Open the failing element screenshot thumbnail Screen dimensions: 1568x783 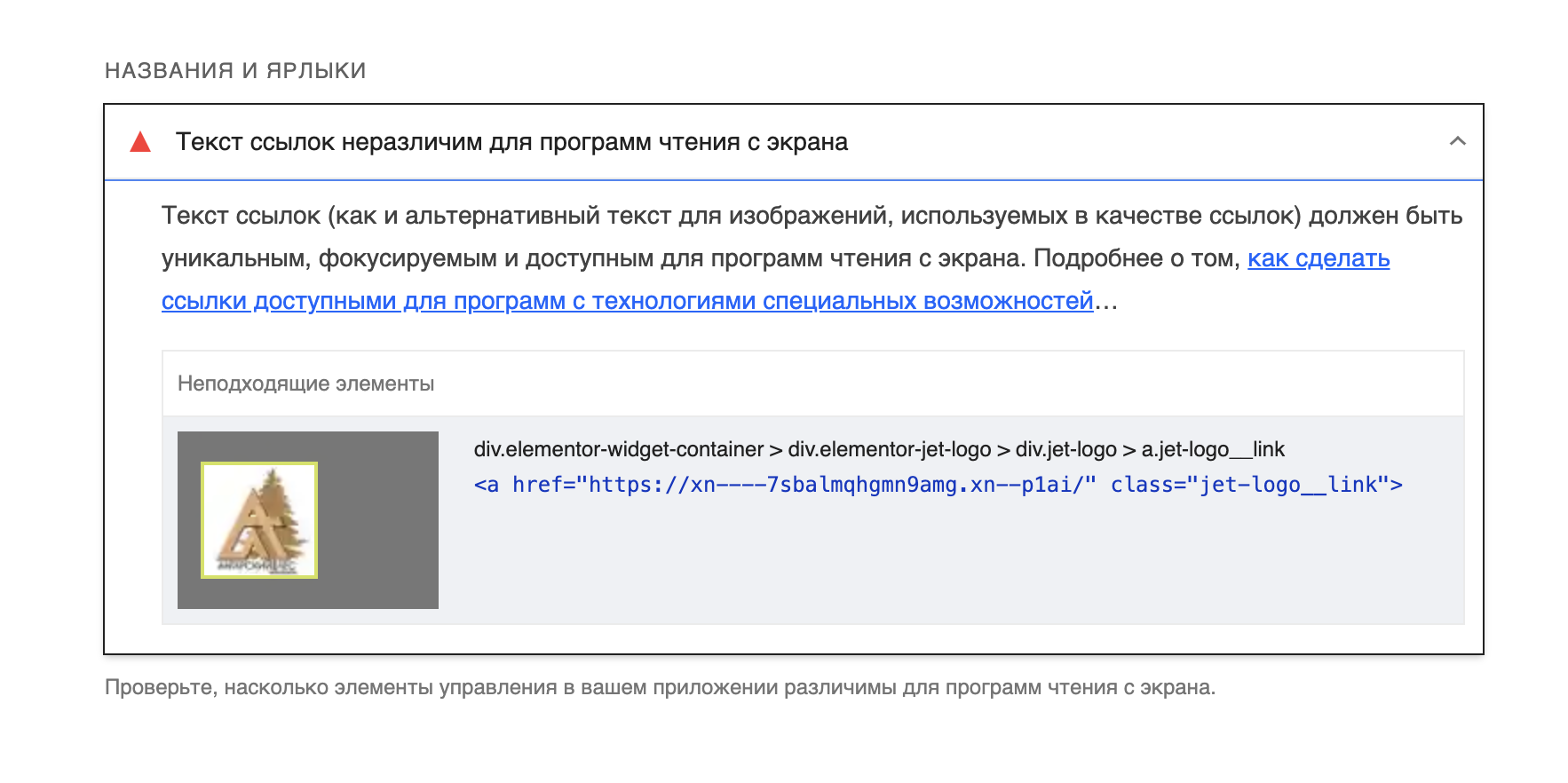coord(307,519)
